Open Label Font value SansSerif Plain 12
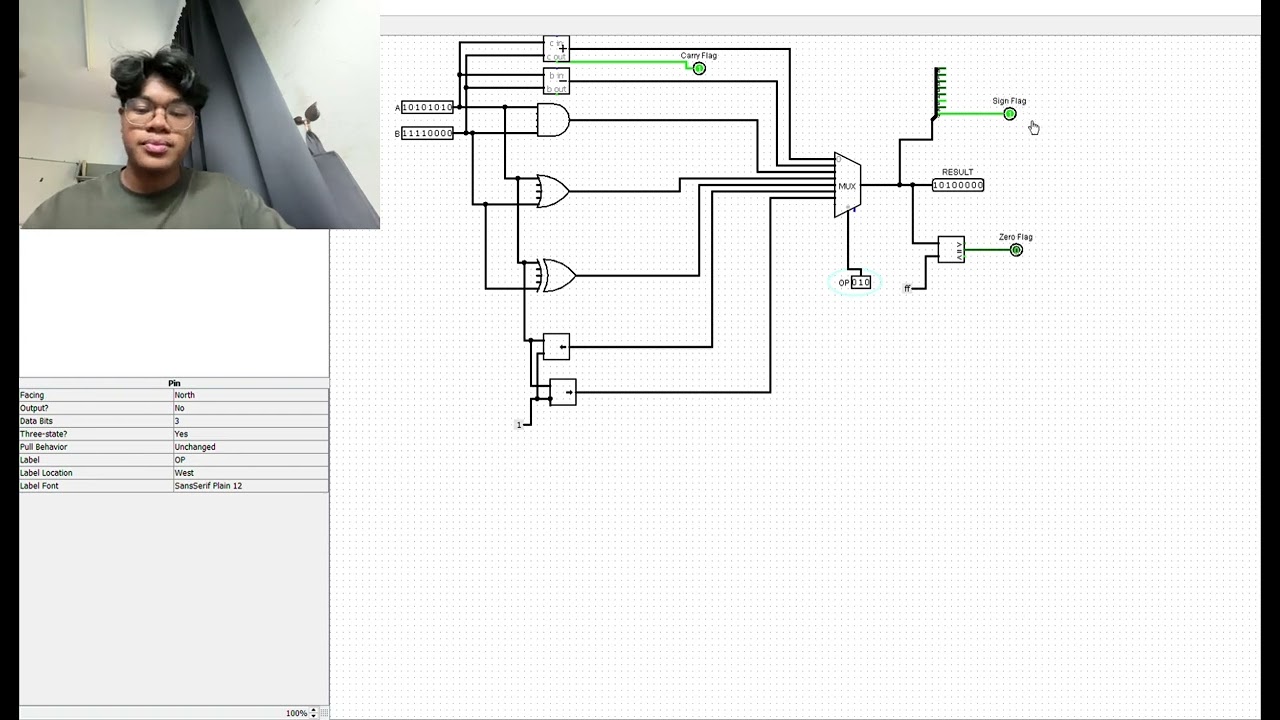This screenshot has height=720, width=1280. click(x=250, y=486)
